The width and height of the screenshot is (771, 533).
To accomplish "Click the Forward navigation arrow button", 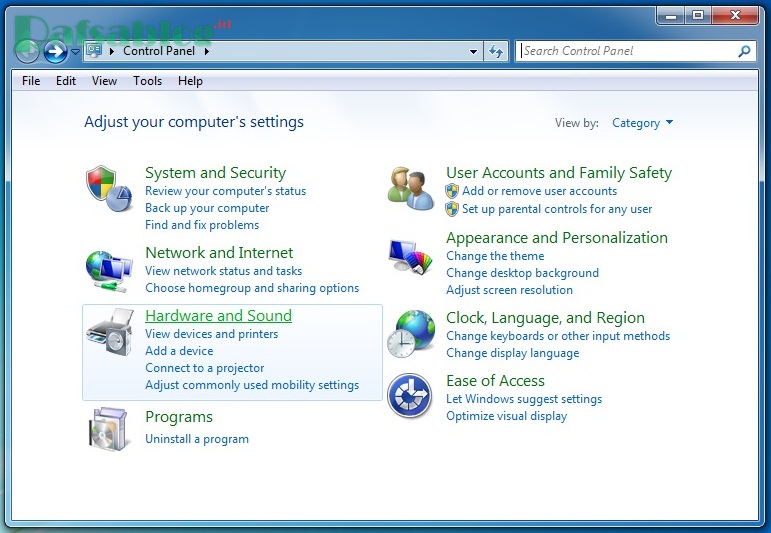I will 56,51.
